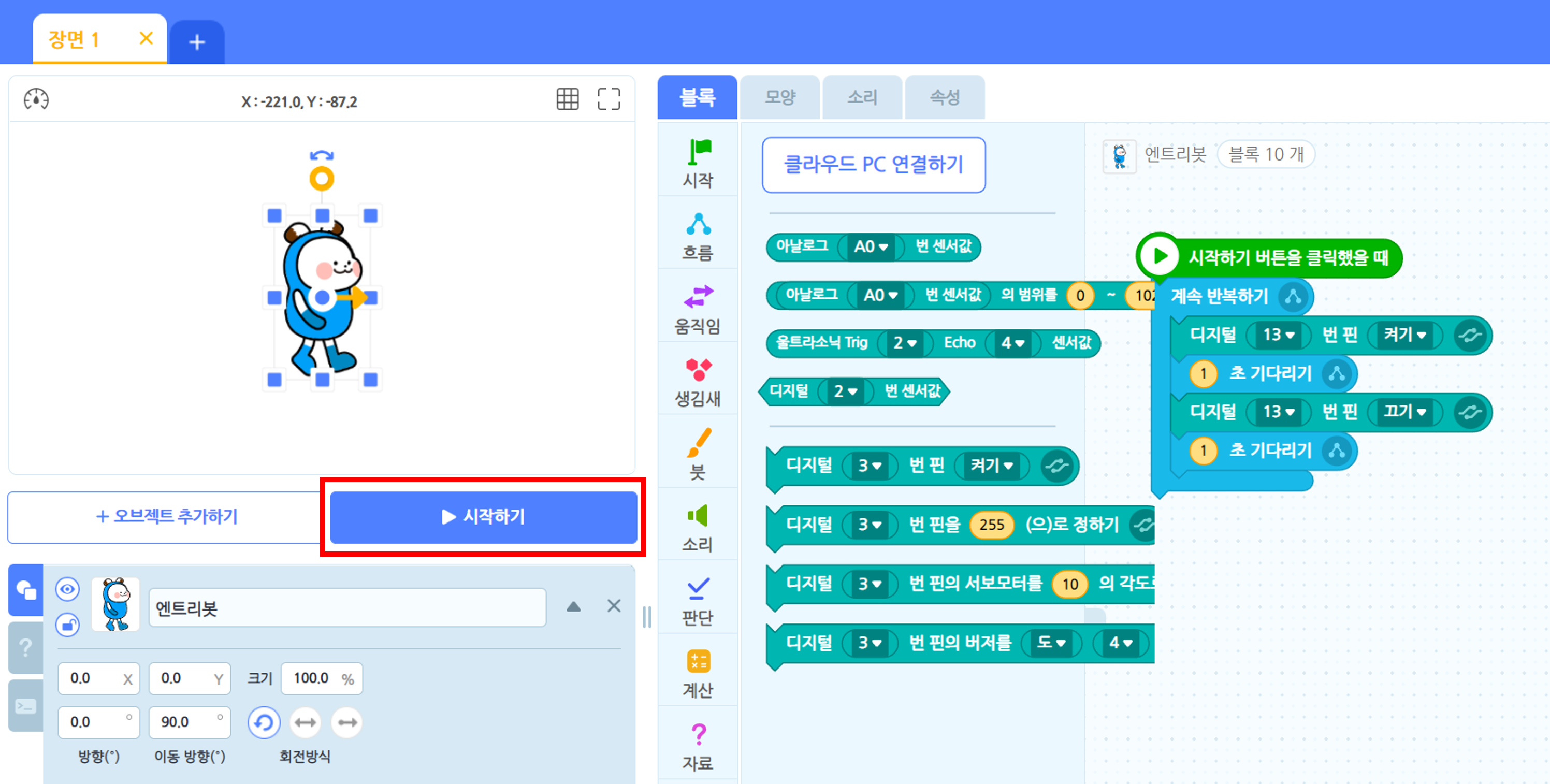
Task: Open the Trig pin 2 dropdown
Action: click(x=904, y=343)
